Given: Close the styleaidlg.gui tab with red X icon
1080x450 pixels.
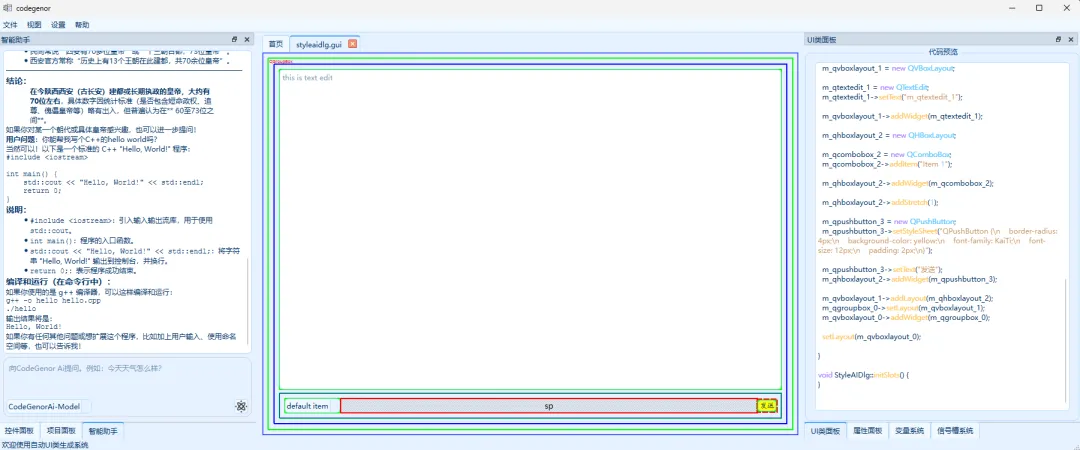Looking at the screenshot, I should (353, 43).
